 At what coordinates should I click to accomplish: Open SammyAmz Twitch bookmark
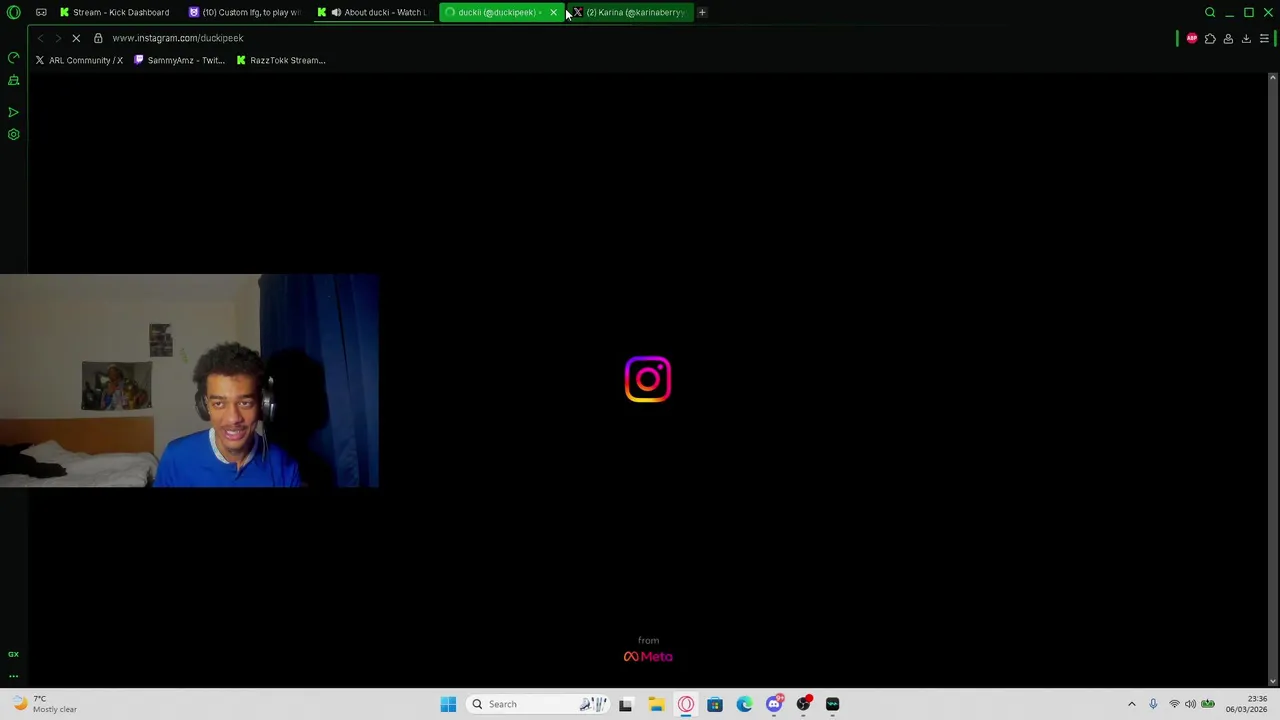pyautogui.click(x=180, y=60)
